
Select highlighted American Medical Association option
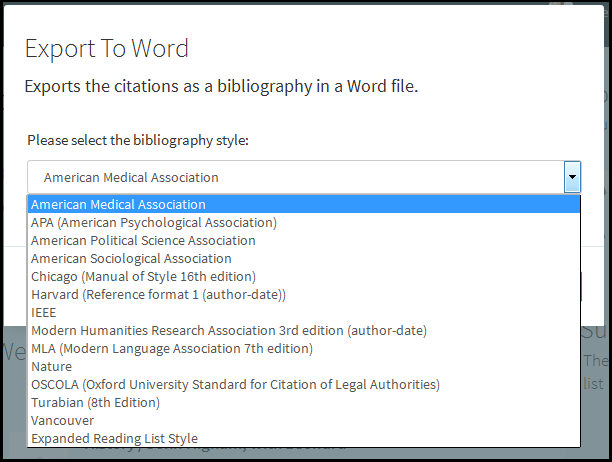(x=304, y=204)
